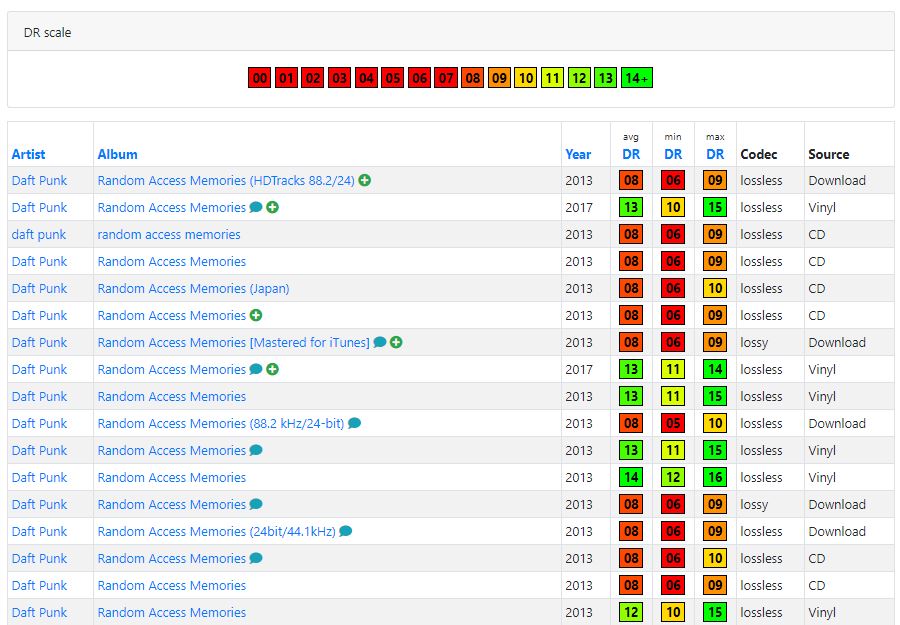Click the 11 swatch in the DR scale
This screenshot has width=900, height=625.
pyautogui.click(x=552, y=77)
